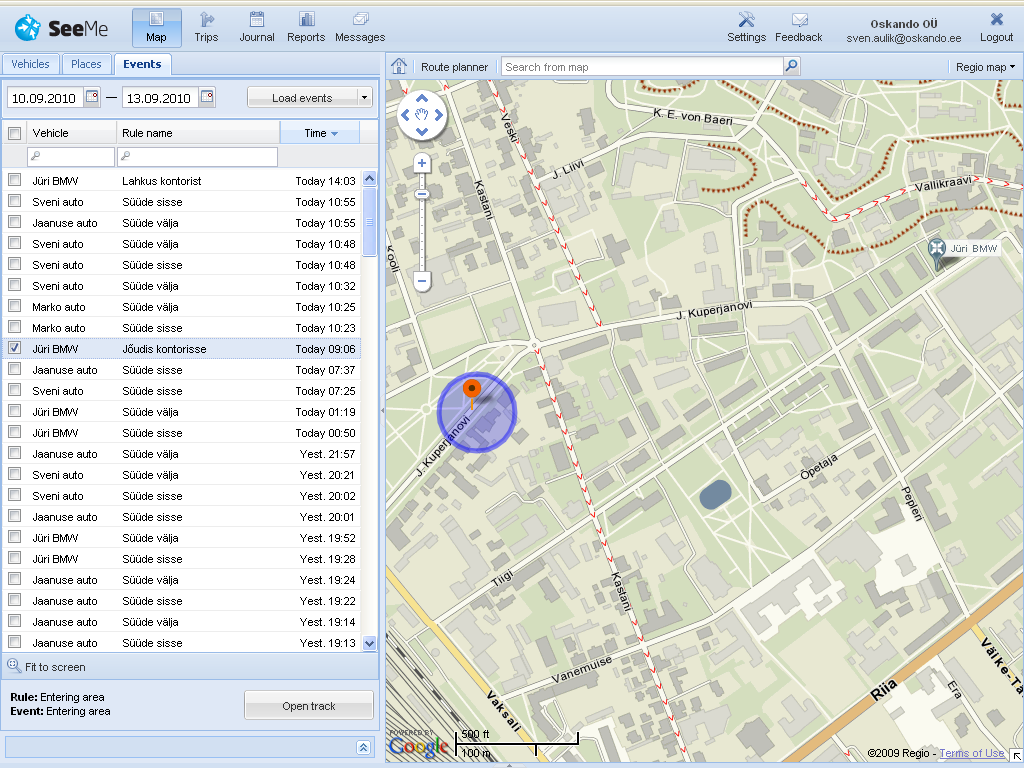Viewport: 1024px width, 768px height.
Task: Open the Regio map type dropdown
Action: pos(985,67)
